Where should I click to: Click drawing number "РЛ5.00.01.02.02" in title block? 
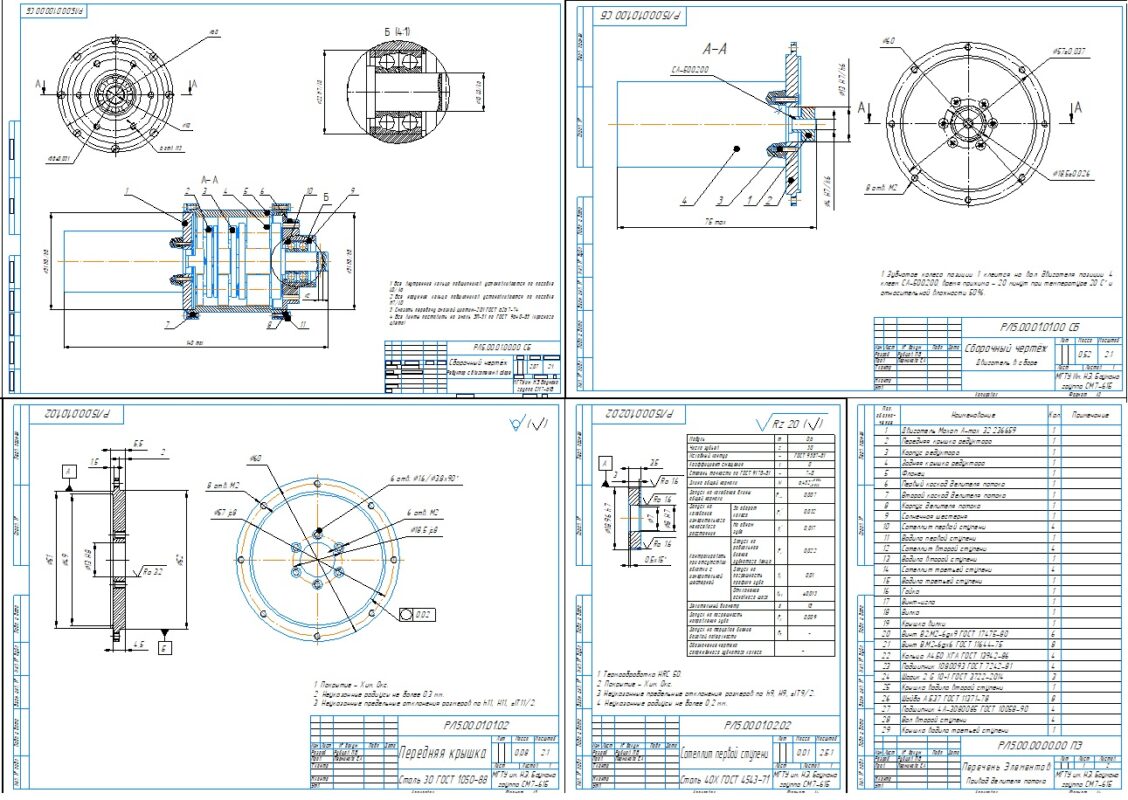pyautogui.click(x=757, y=726)
